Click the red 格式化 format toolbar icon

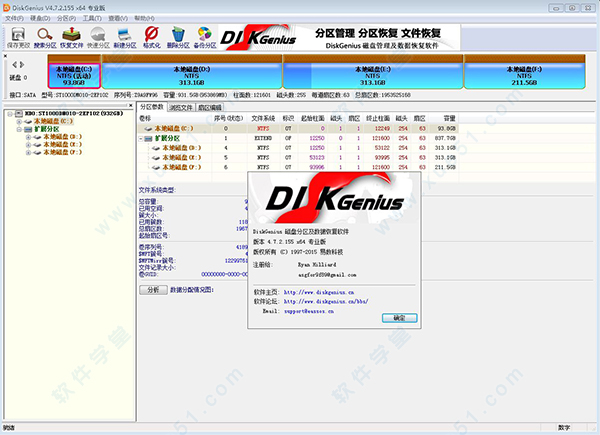click(152, 34)
